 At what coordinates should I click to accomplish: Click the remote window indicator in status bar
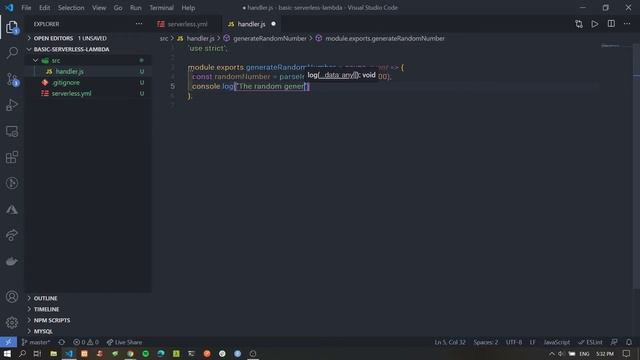(x=8, y=342)
